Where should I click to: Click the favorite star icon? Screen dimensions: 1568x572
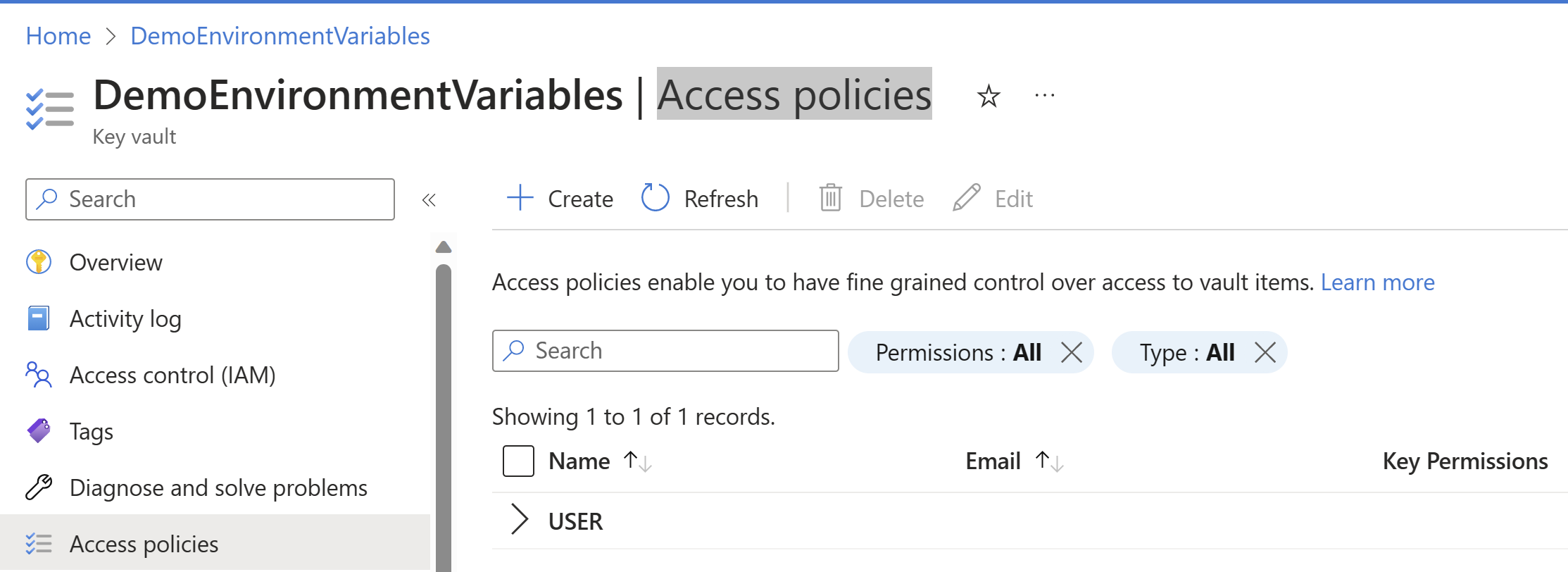tap(989, 96)
